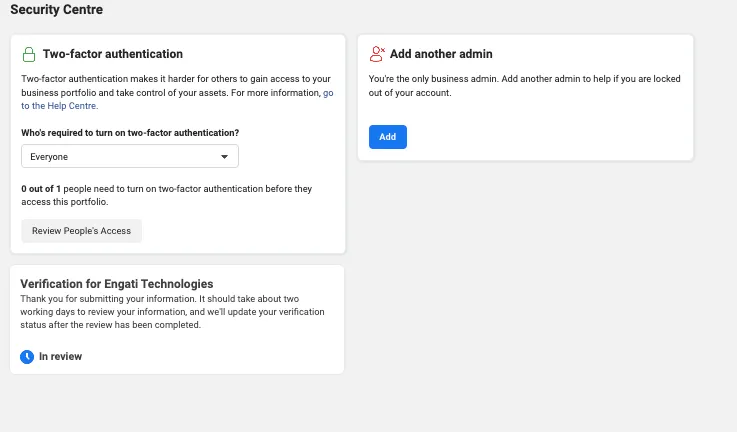Image resolution: width=737 pixels, height=432 pixels.
Task: Click 'Thank you for submitting your information' paragraph
Action: pyautogui.click(x=172, y=312)
